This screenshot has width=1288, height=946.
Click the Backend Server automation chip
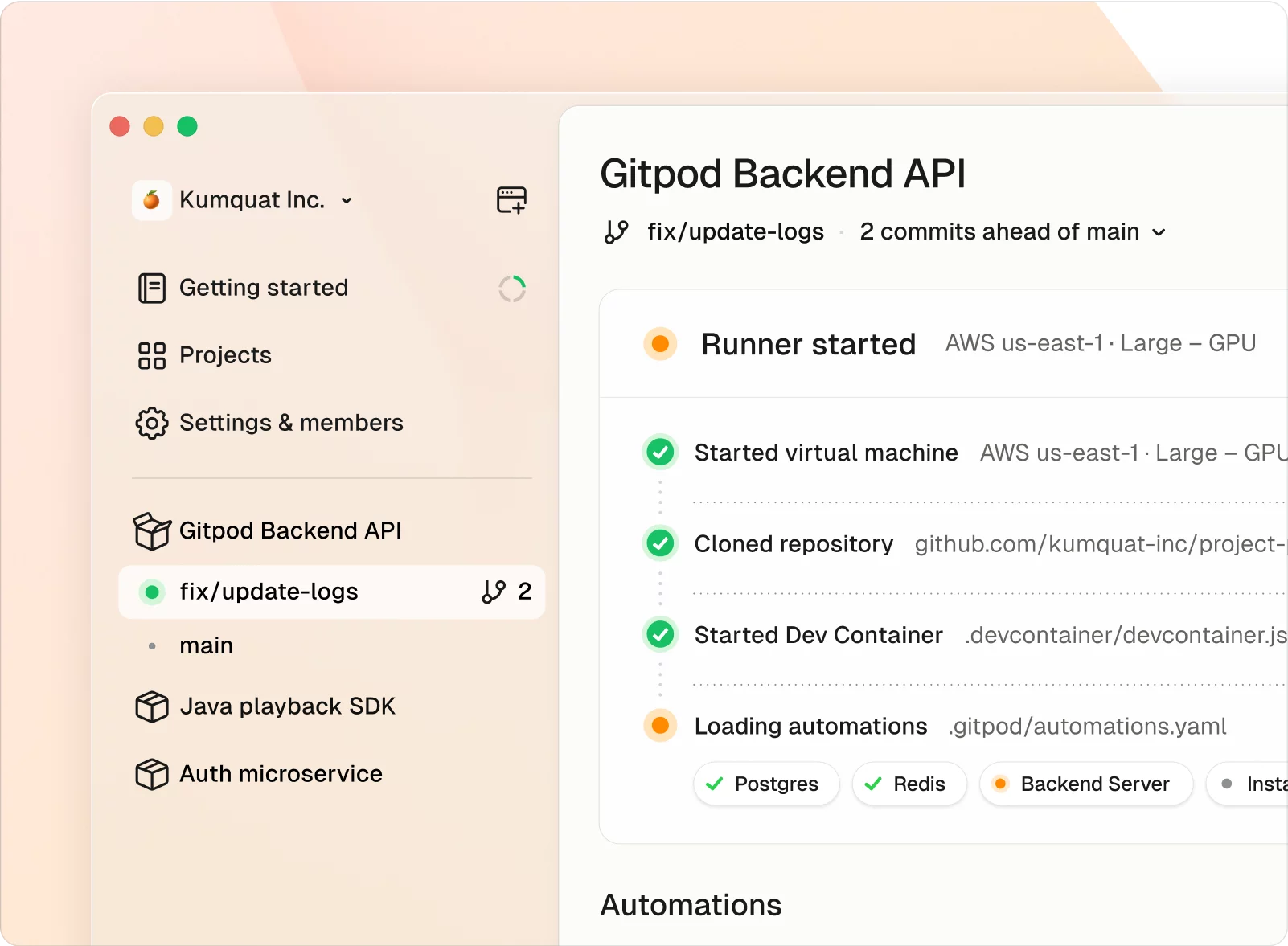click(x=1085, y=784)
